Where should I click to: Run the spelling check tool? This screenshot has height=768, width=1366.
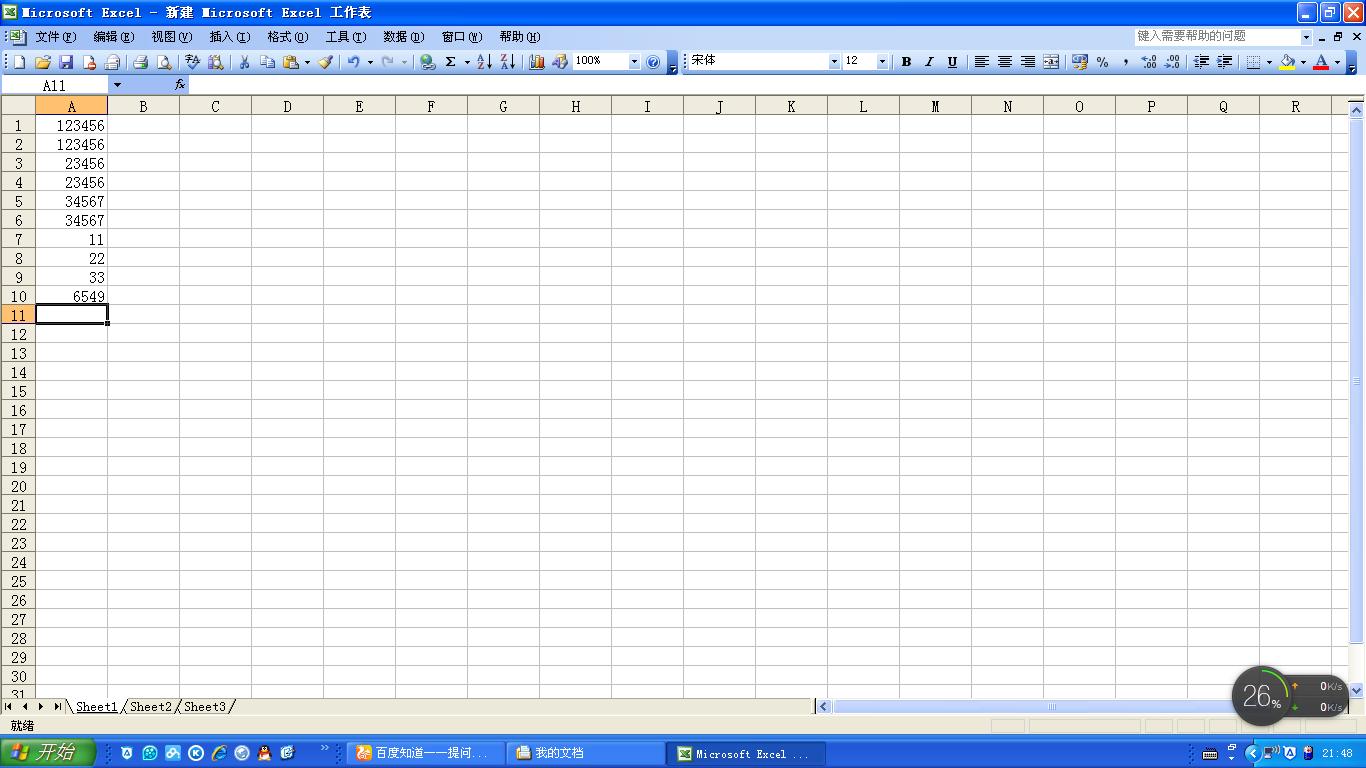[x=193, y=62]
